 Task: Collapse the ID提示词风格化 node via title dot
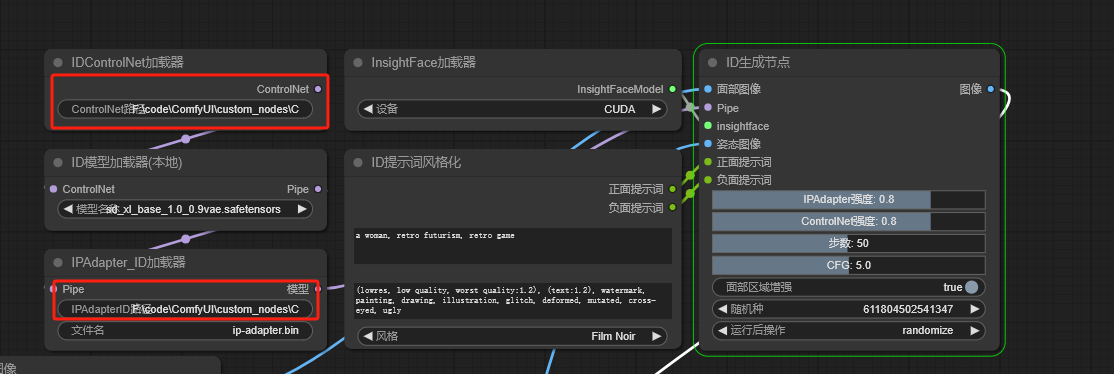tap(358, 162)
